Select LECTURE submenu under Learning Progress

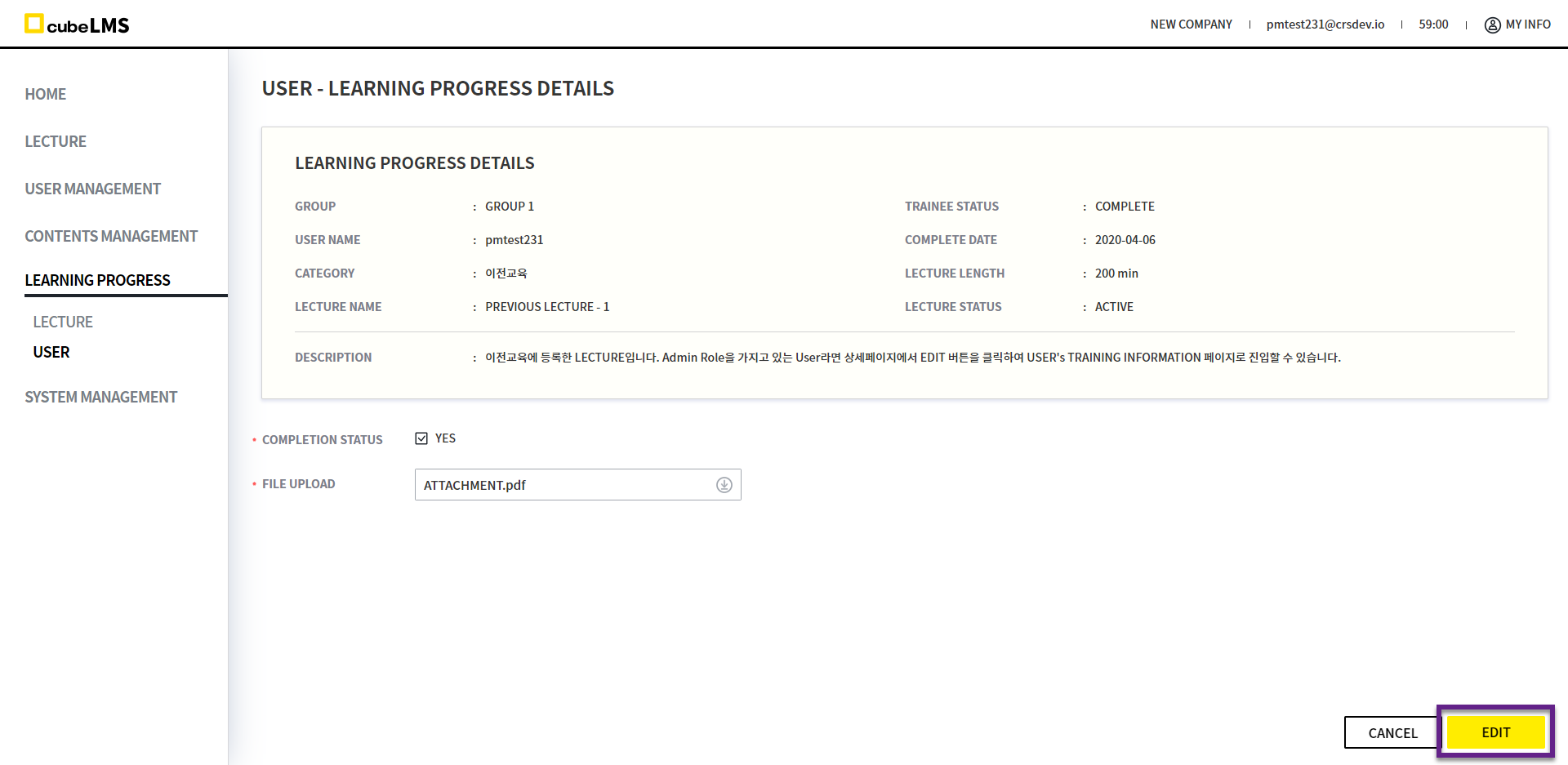63,322
